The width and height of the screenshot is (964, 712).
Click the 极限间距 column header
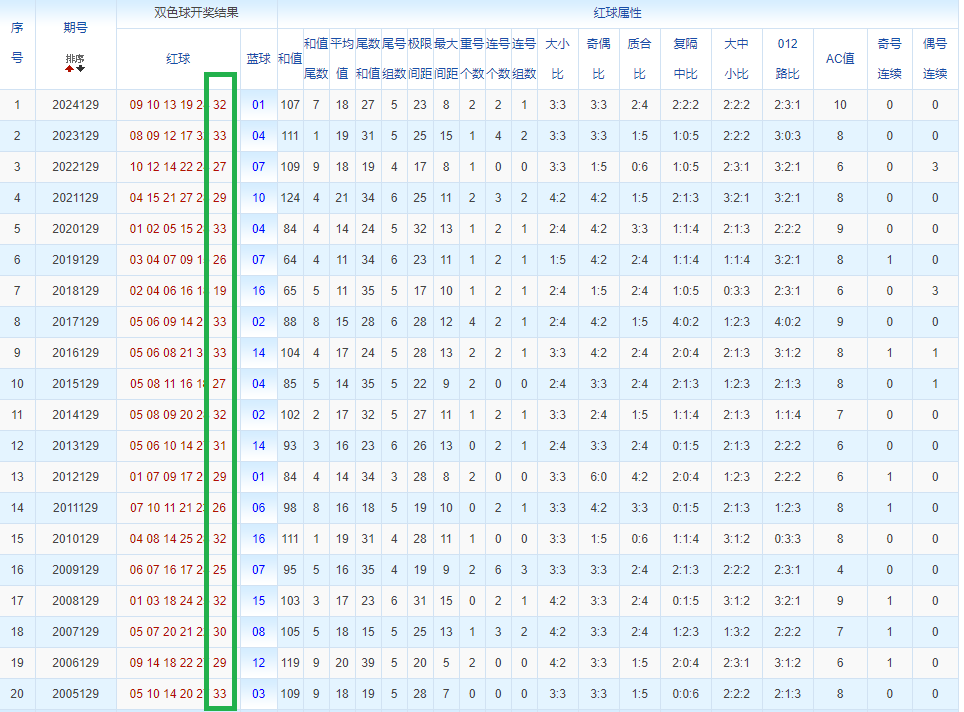click(420, 59)
